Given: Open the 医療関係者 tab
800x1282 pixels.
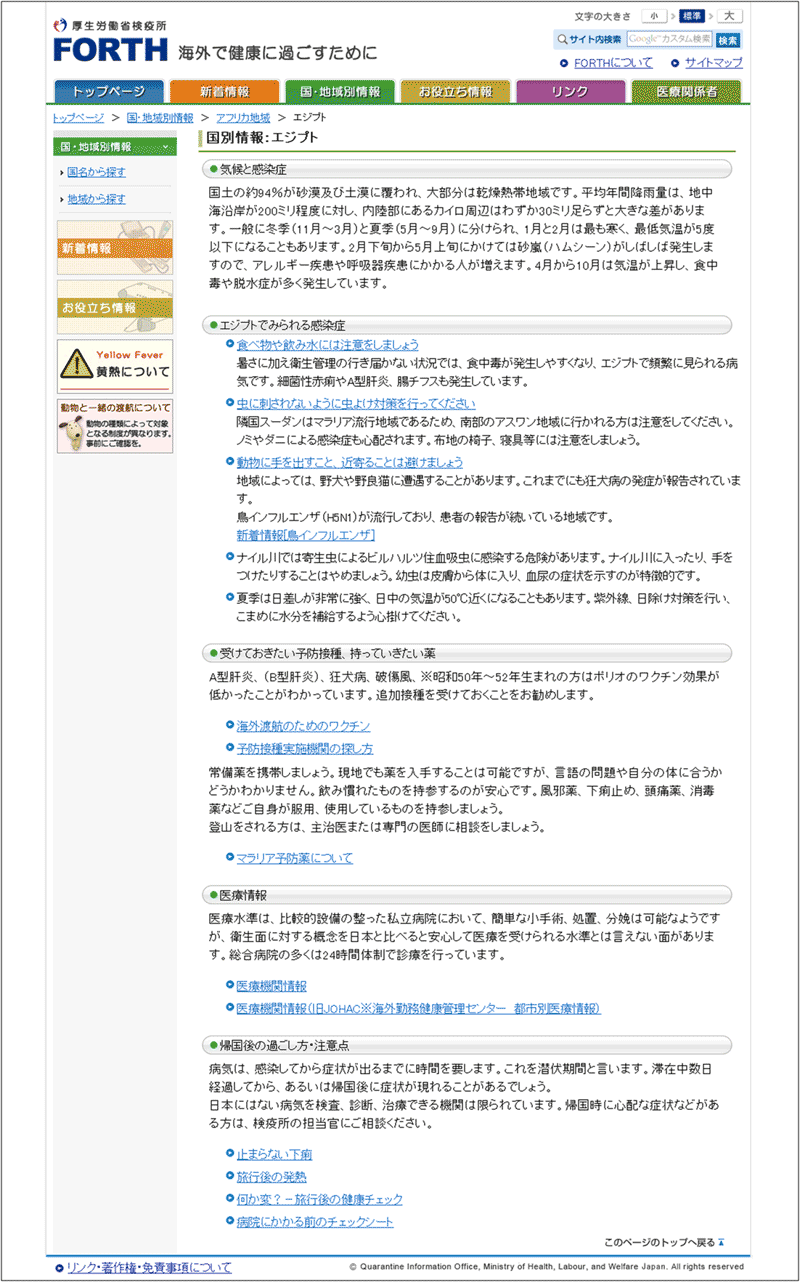Looking at the screenshot, I should (687, 91).
